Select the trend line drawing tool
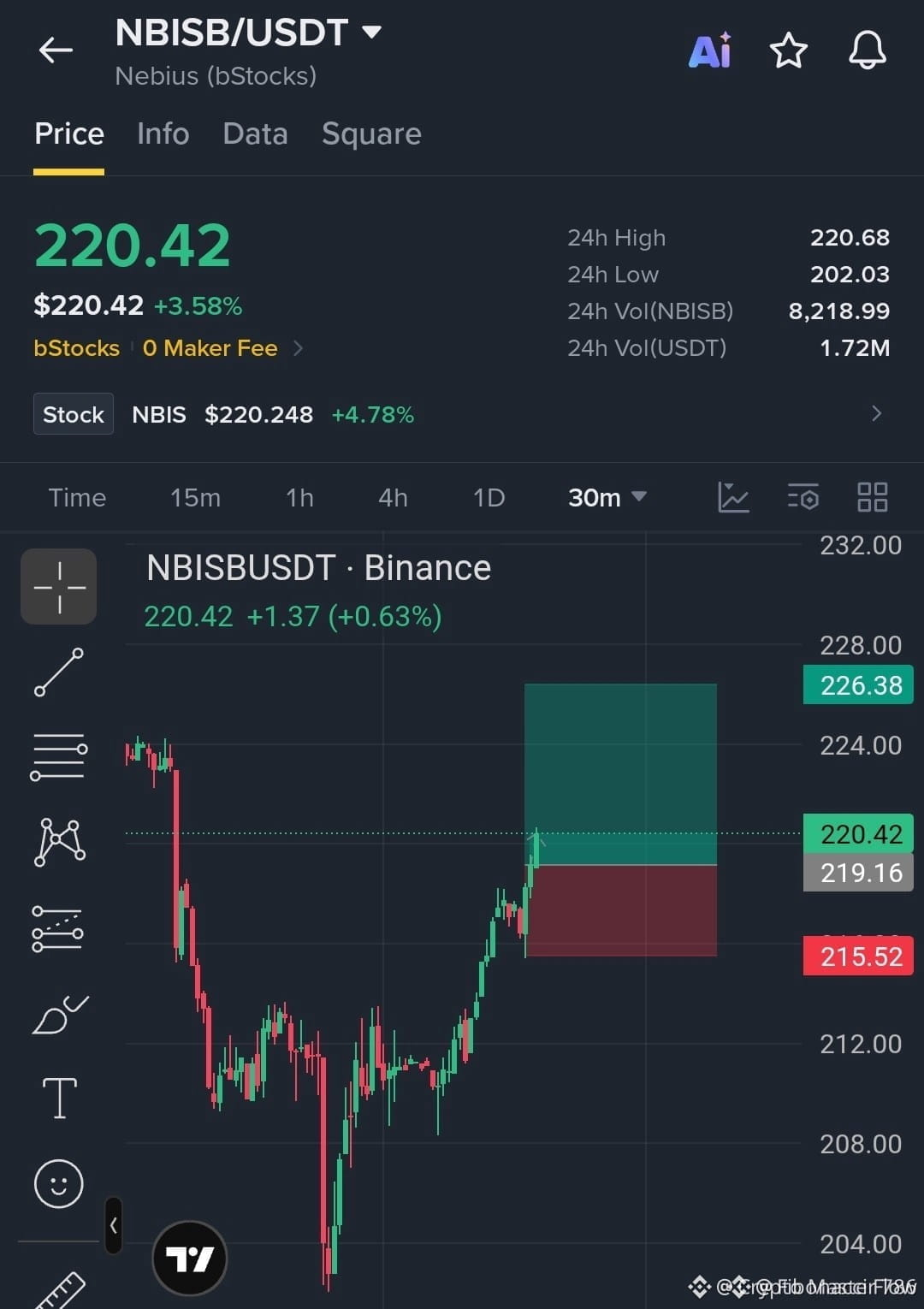The width and height of the screenshot is (924, 1309). coord(59,672)
